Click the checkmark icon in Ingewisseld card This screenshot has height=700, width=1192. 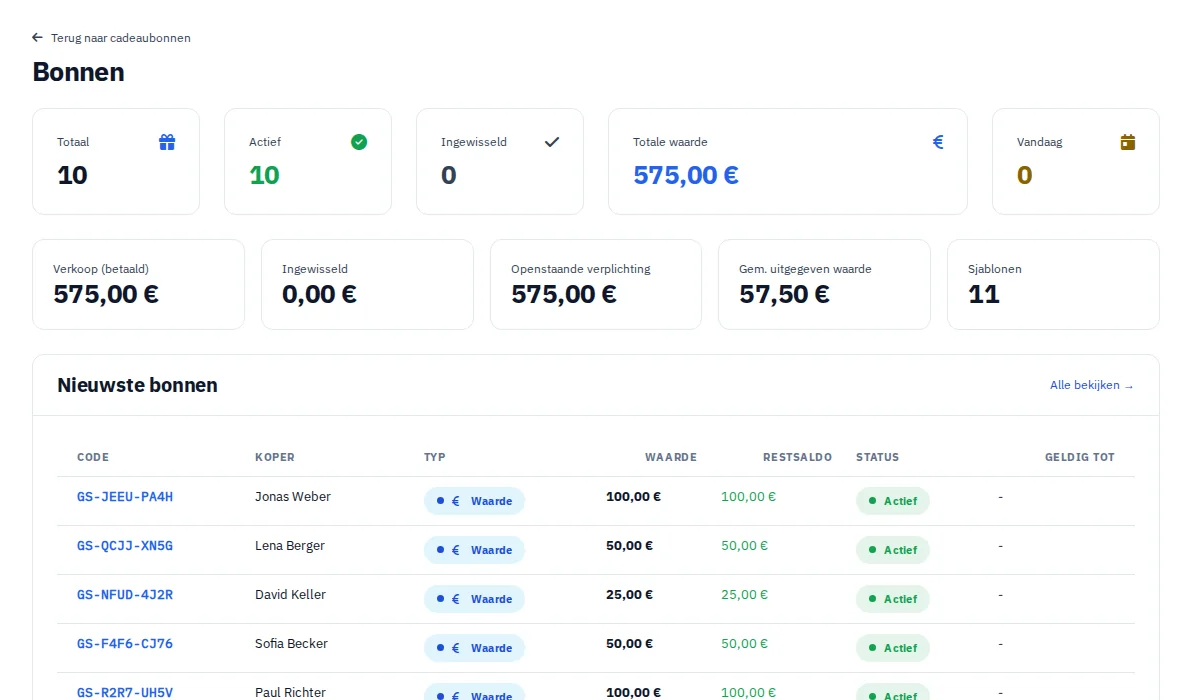(552, 142)
